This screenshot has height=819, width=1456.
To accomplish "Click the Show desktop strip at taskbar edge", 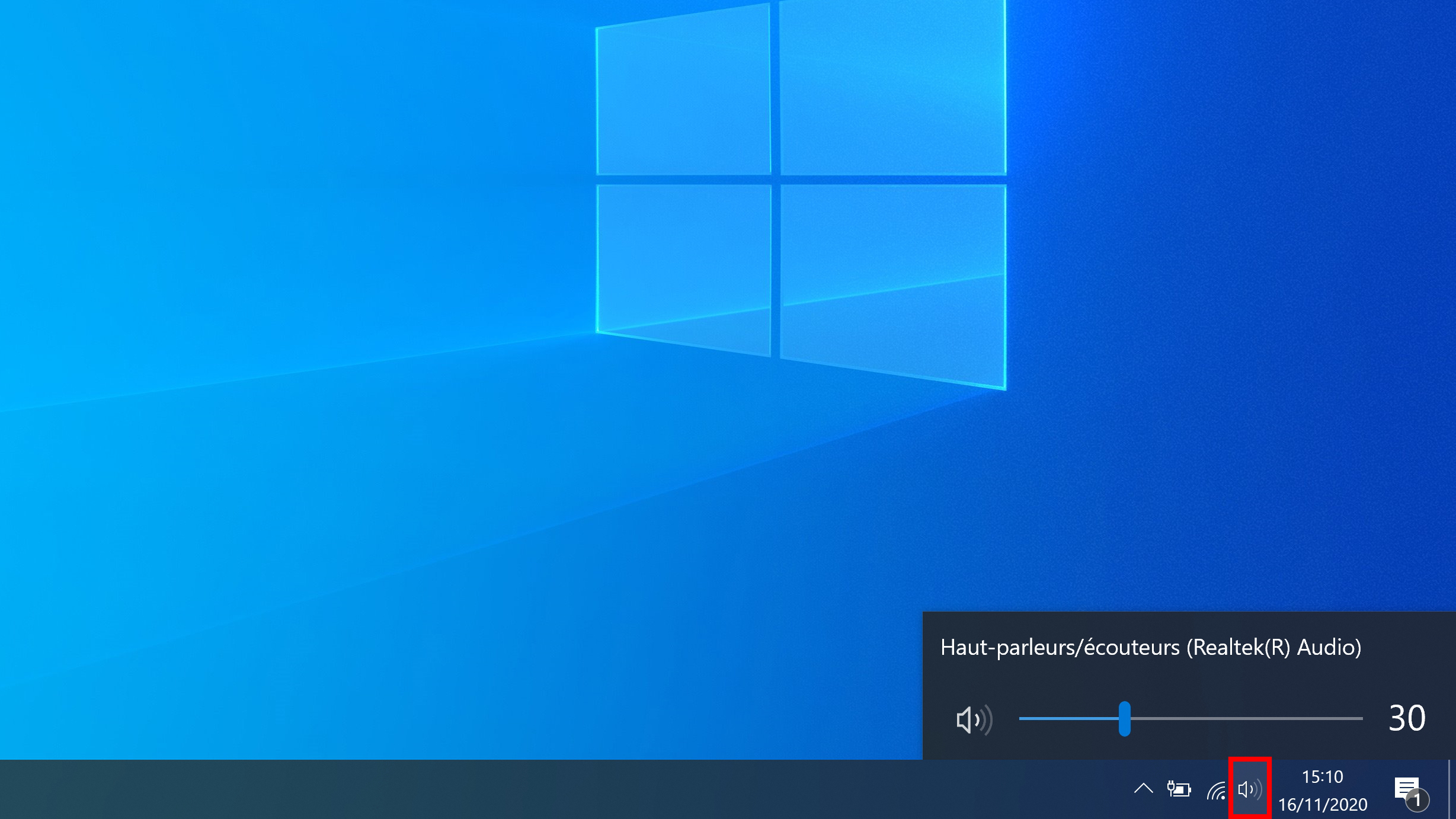I will [1451, 789].
